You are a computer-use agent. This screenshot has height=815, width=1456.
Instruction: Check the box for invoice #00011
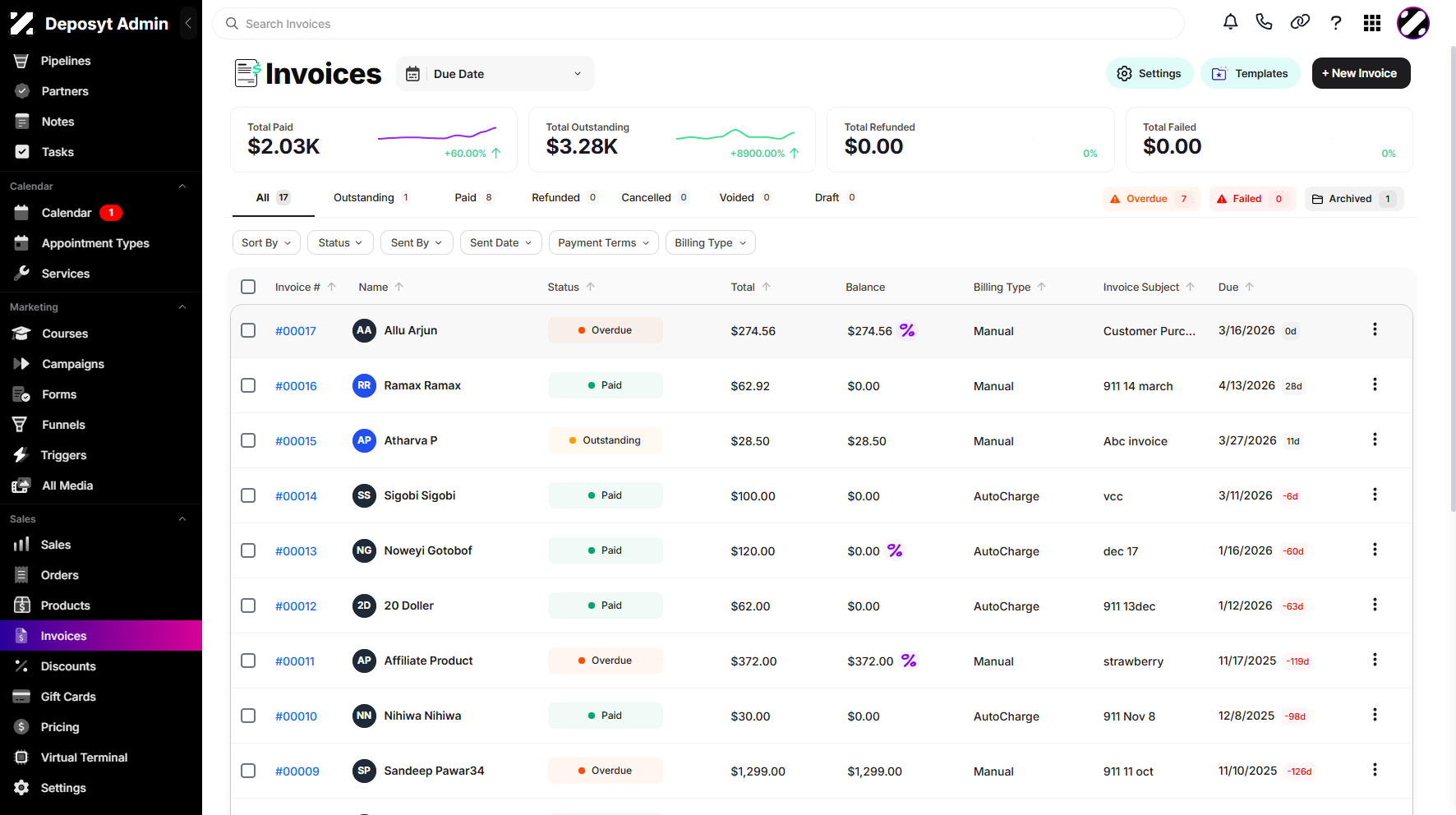248,661
